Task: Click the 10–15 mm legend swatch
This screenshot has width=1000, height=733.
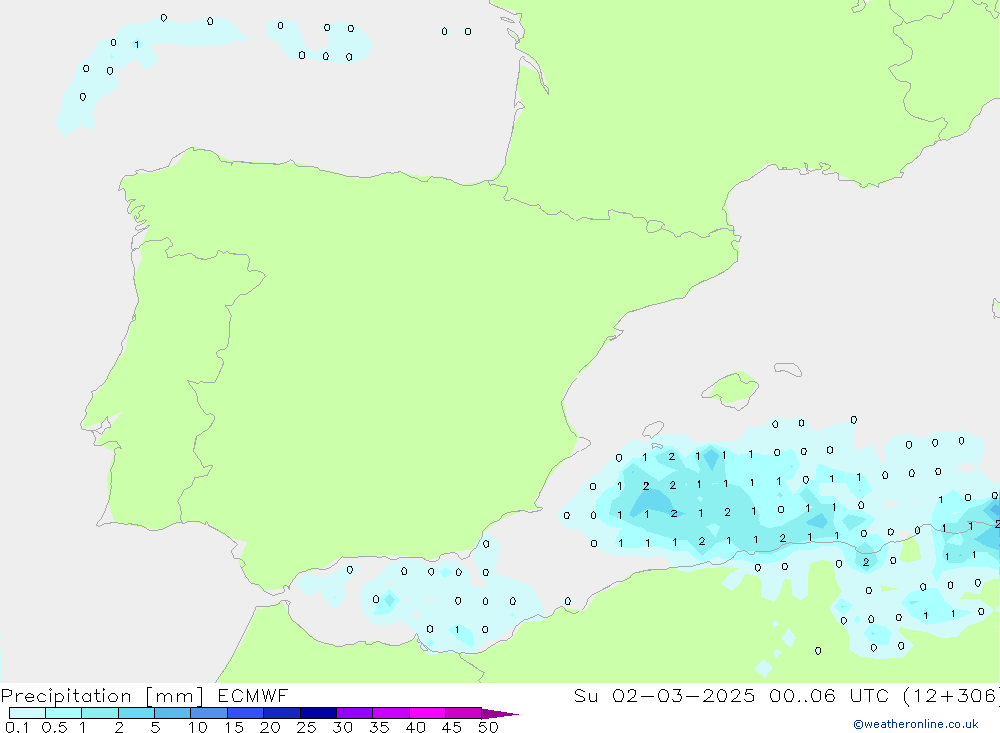Action: pos(209,713)
